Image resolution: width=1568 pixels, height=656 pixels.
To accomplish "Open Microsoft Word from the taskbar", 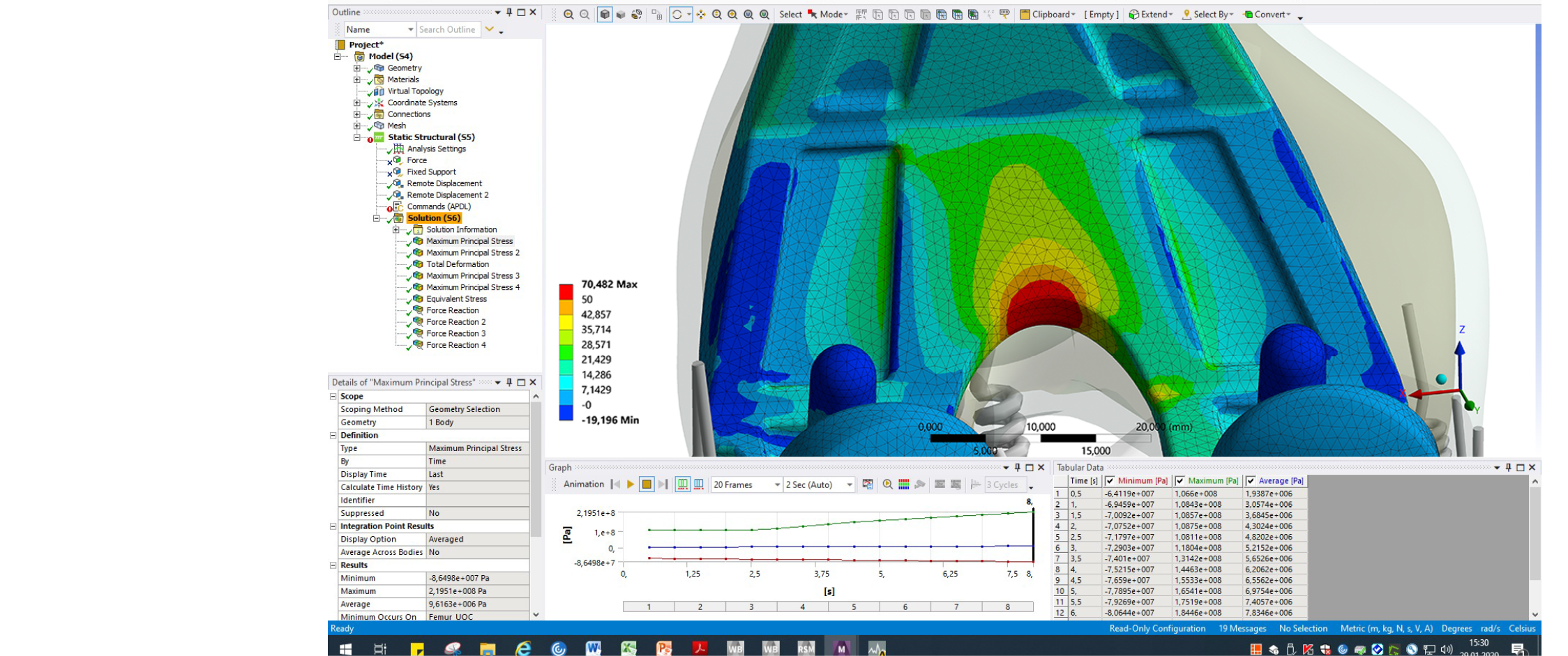I will pos(593,649).
